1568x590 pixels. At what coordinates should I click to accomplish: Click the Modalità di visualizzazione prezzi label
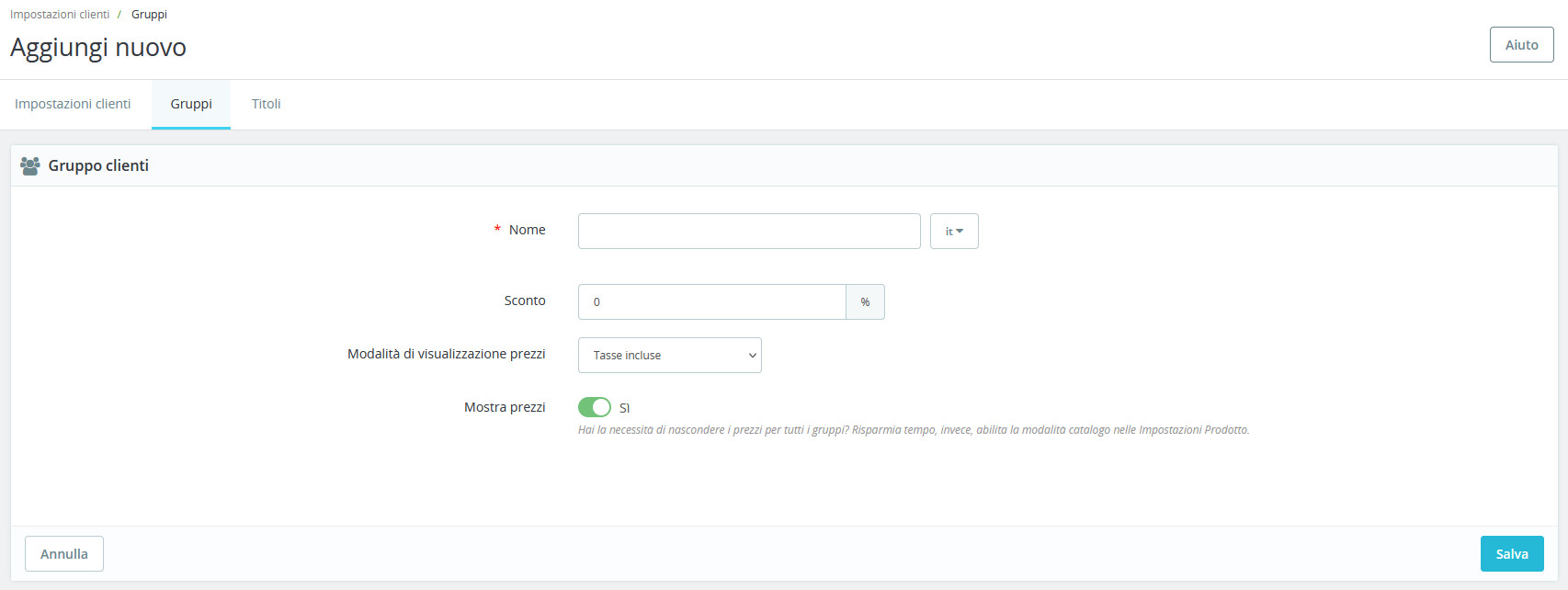pos(447,354)
